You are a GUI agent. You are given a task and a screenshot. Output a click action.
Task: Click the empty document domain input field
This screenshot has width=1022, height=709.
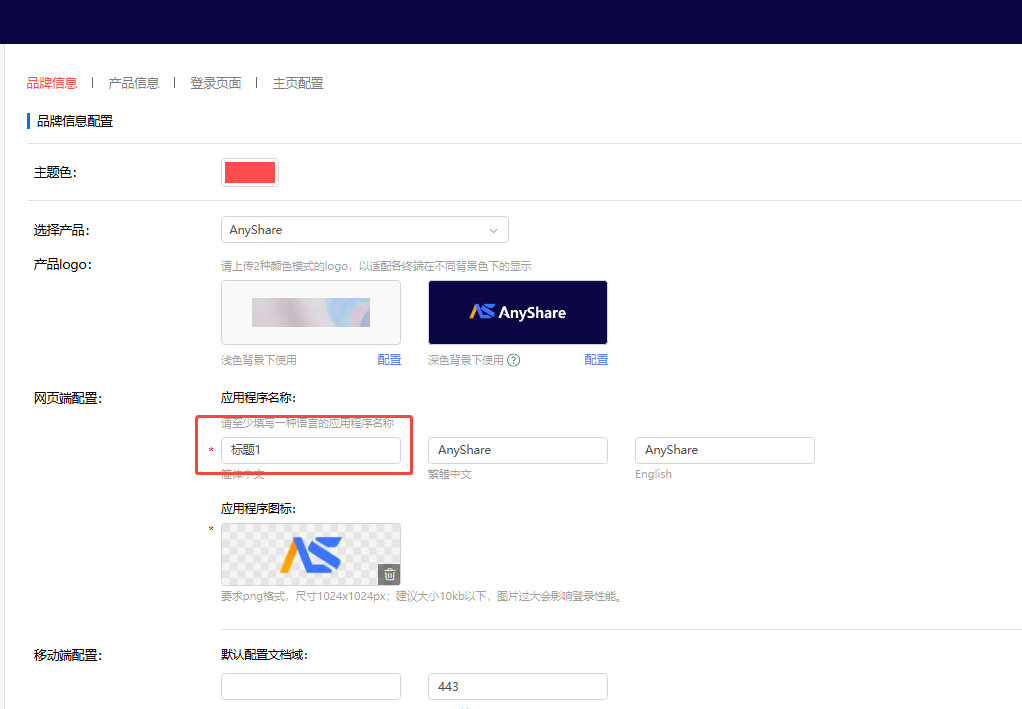tap(310, 686)
